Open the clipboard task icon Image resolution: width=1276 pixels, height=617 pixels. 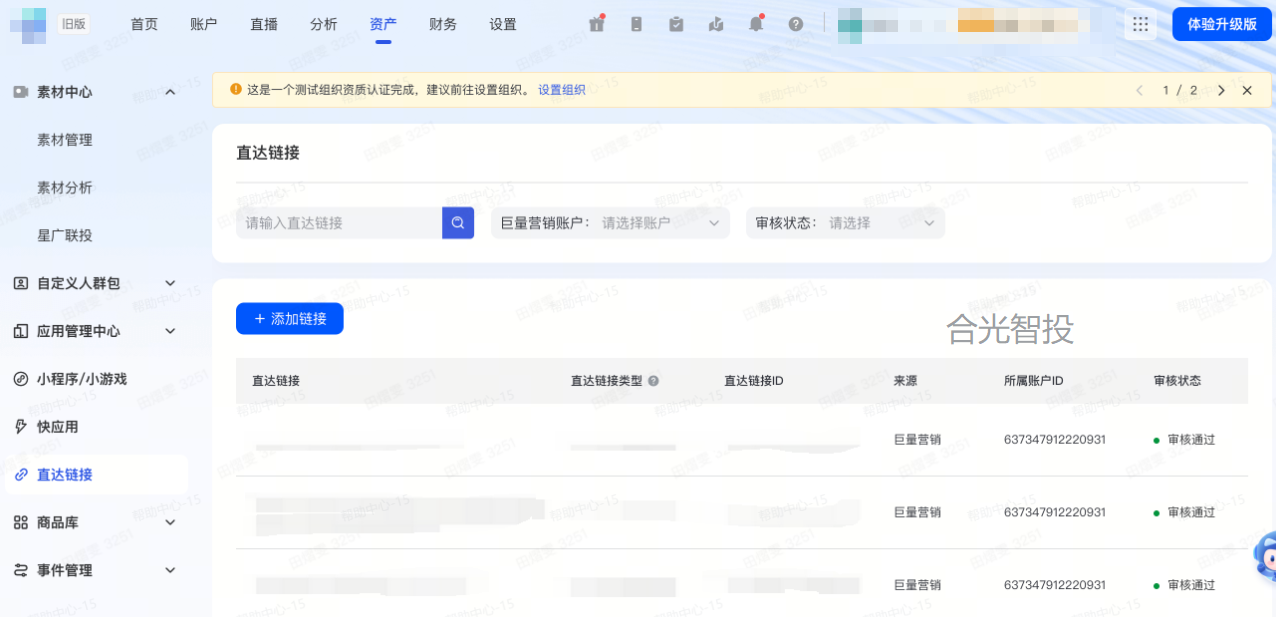(x=676, y=24)
